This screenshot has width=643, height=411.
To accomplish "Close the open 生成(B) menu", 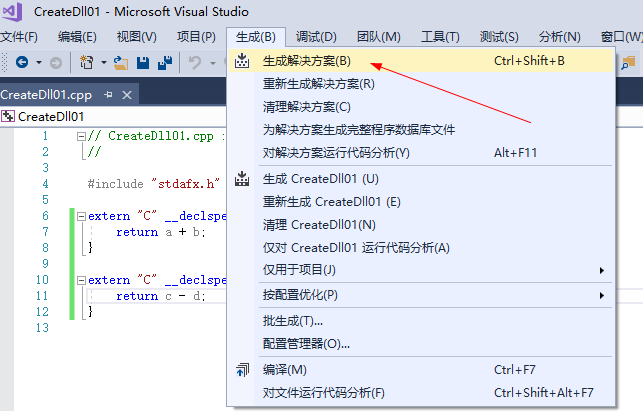I will point(256,37).
